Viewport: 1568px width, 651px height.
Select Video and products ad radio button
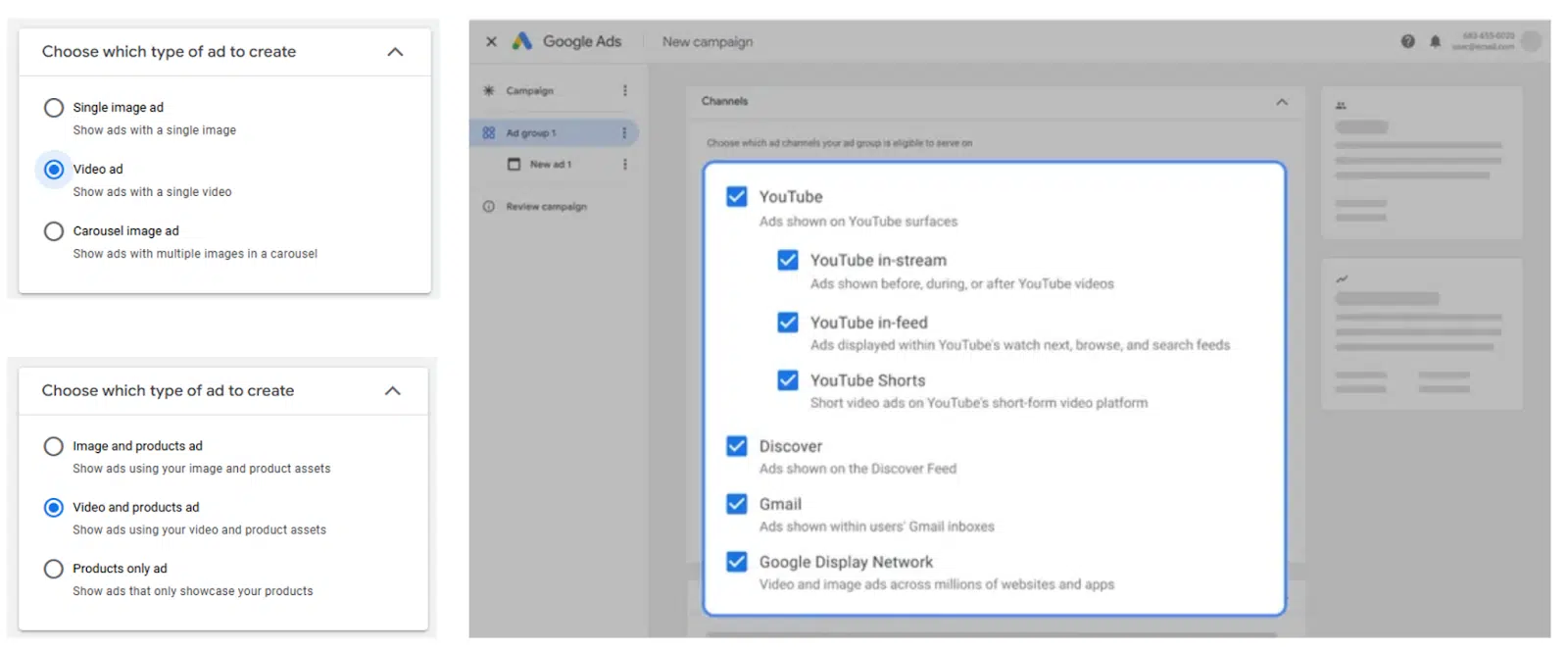point(54,507)
